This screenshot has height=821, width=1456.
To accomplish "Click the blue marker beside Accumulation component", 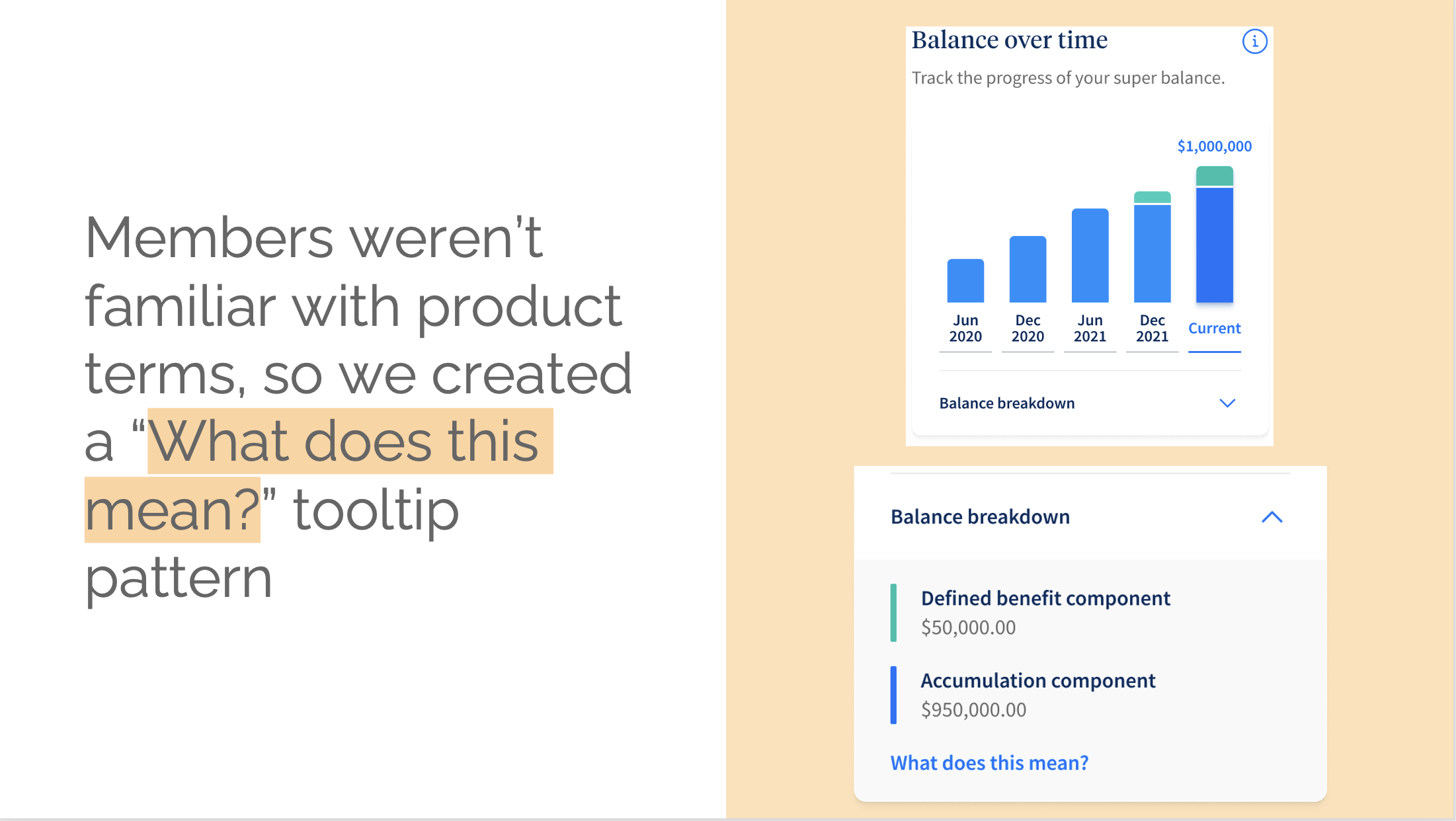I will (893, 695).
